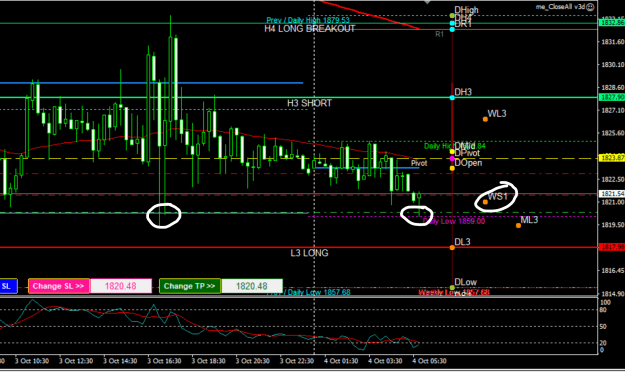This screenshot has height=372, width=625.
Task: Select the WL3 weekly level label
Action: click(x=497, y=114)
